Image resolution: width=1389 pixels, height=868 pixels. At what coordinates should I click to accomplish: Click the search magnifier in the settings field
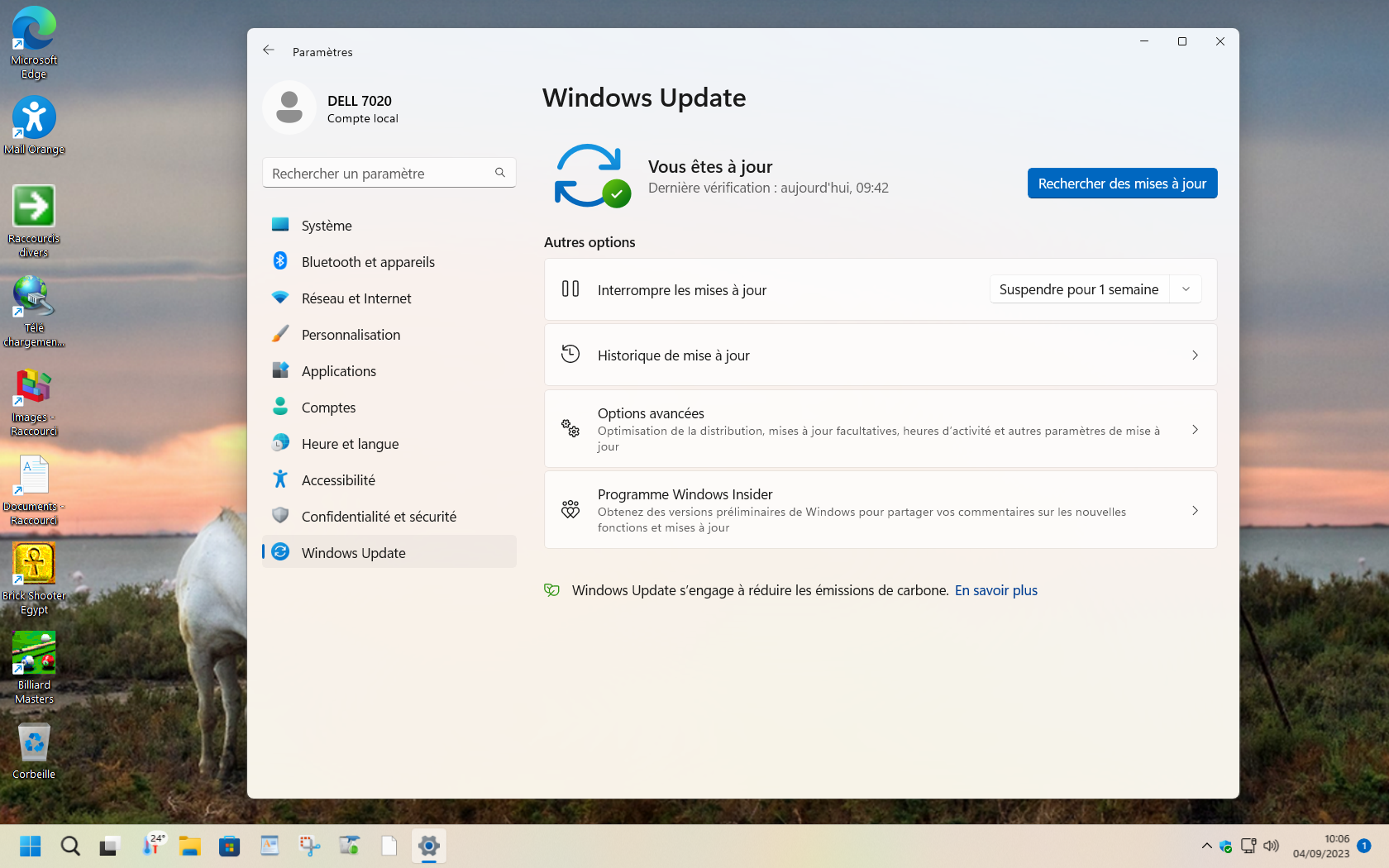[499, 173]
